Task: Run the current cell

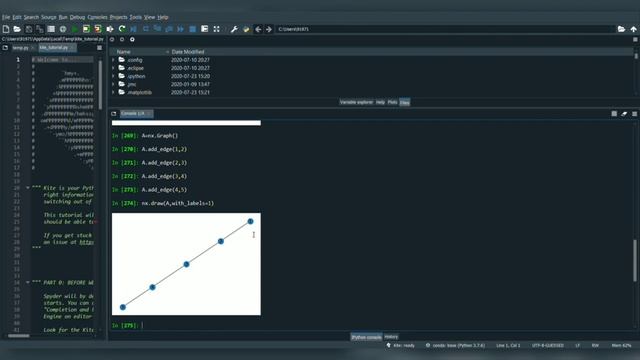Action: tap(86, 29)
